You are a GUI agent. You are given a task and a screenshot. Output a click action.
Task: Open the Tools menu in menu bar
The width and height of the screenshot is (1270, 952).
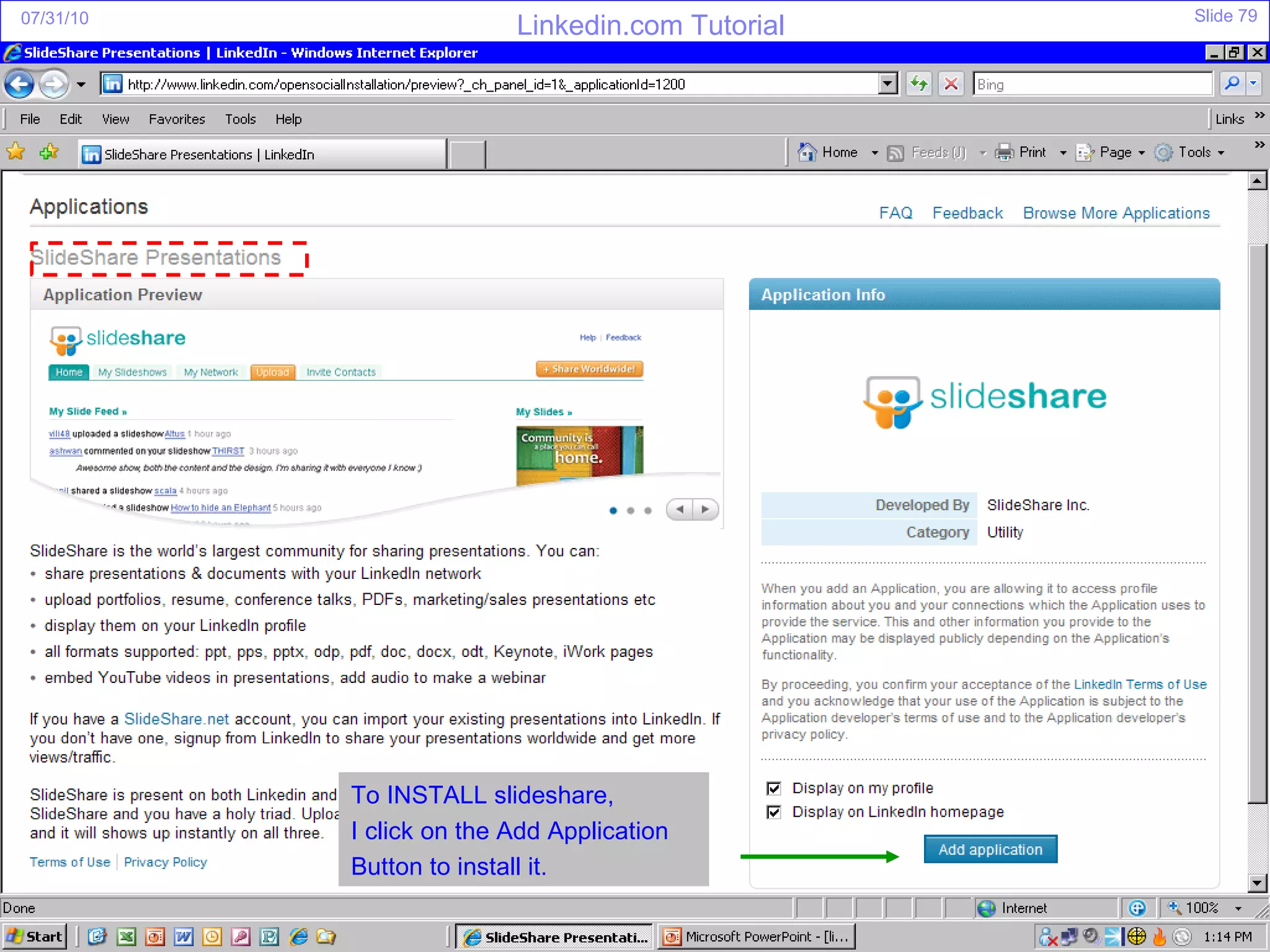click(x=241, y=119)
